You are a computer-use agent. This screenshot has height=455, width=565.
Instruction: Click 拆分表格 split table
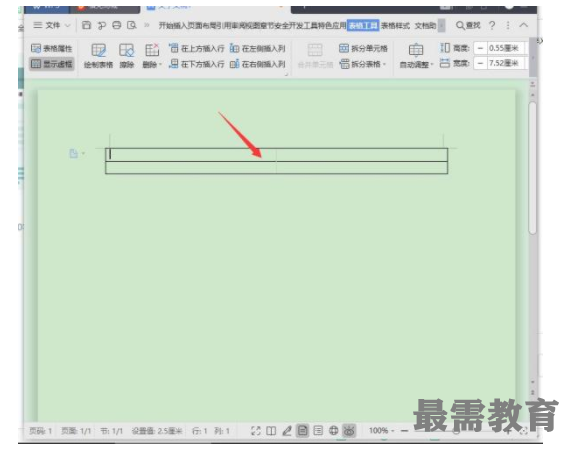(360, 64)
